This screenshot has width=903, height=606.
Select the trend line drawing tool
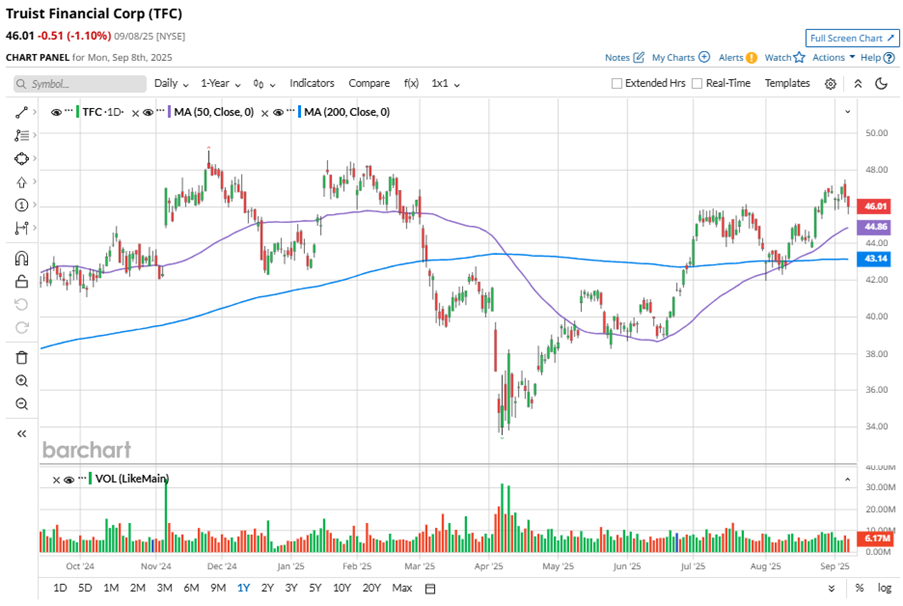(21, 112)
